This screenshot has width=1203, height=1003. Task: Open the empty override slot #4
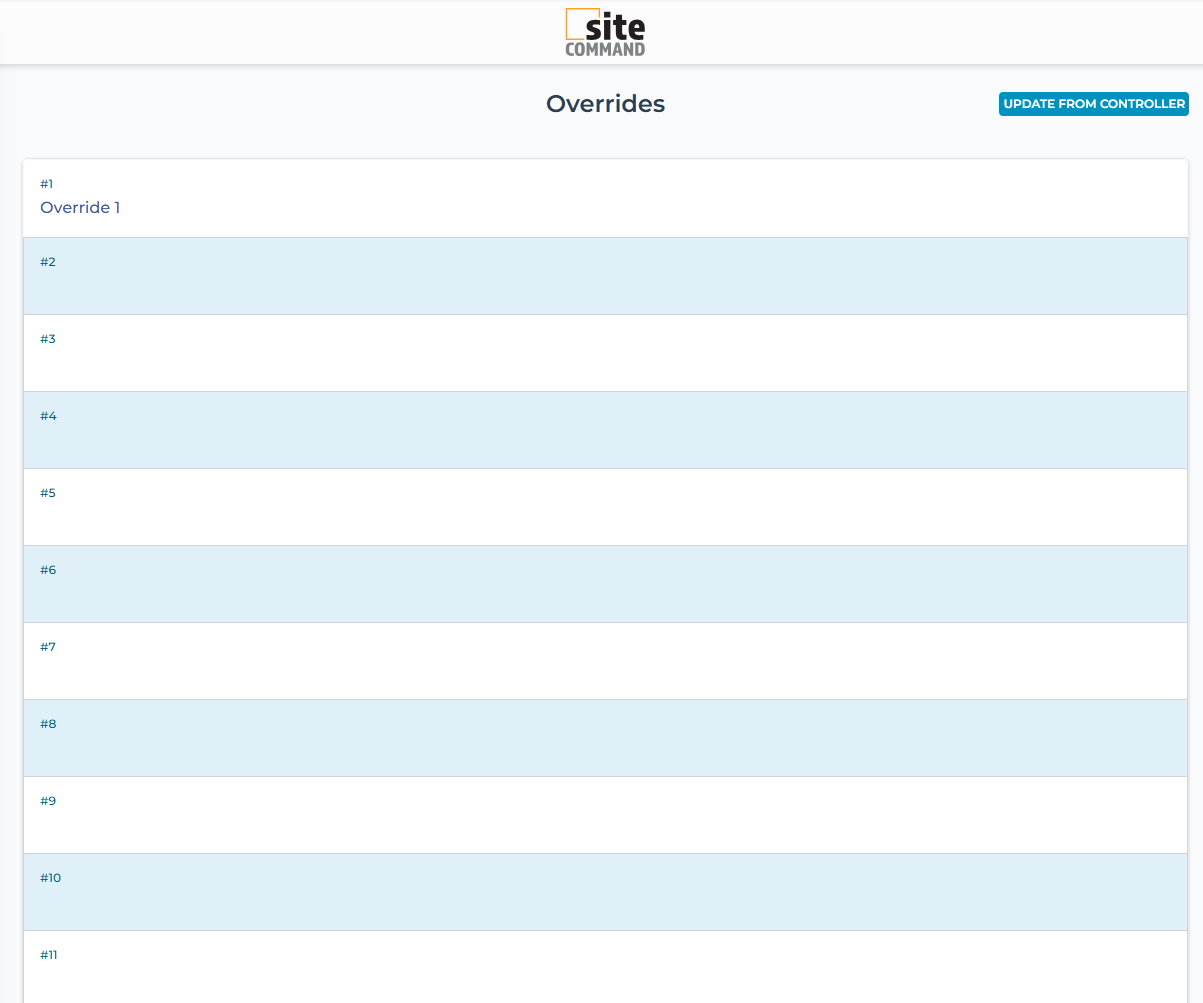[x=605, y=430]
